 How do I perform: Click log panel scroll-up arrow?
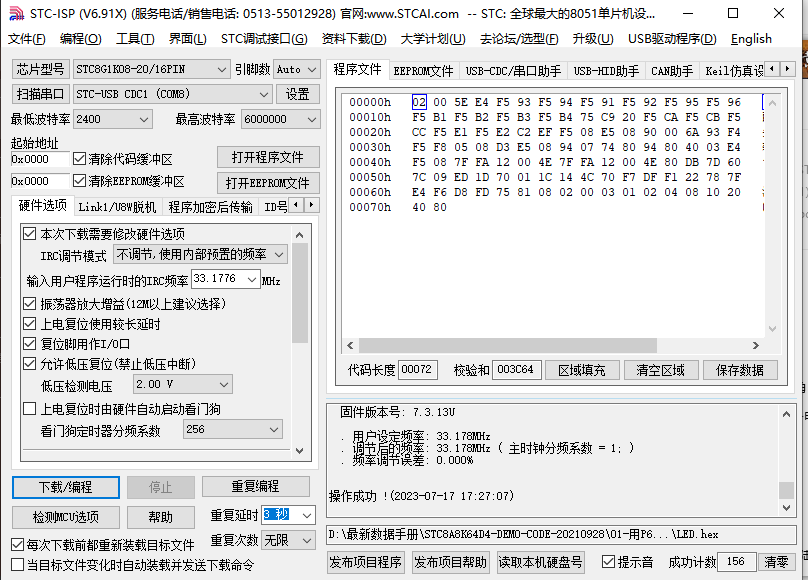coord(786,414)
